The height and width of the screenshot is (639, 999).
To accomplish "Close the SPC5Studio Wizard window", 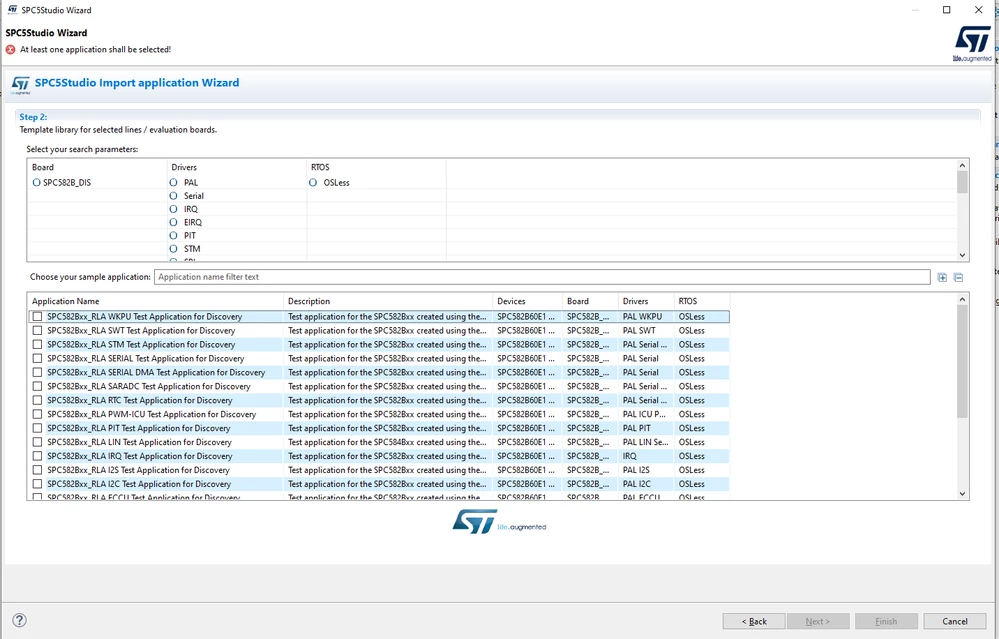I will pyautogui.click(x=979, y=10).
